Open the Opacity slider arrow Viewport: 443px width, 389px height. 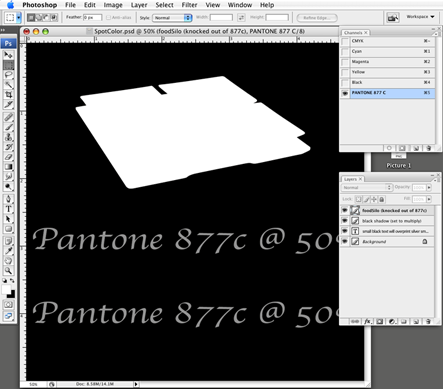click(x=429, y=188)
